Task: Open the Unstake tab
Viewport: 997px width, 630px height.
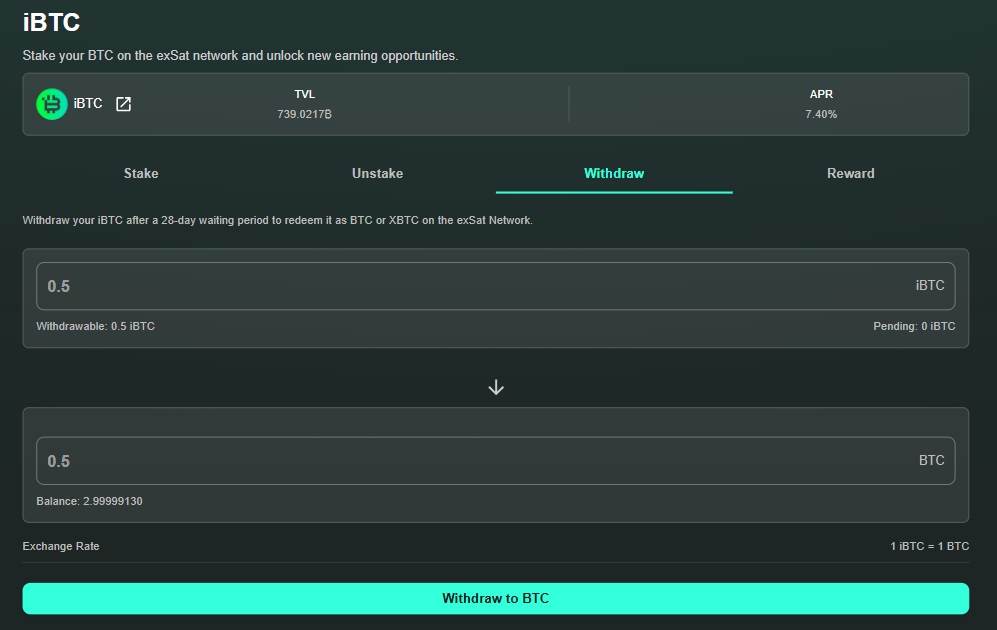Action: pyautogui.click(x=377, y=173)
